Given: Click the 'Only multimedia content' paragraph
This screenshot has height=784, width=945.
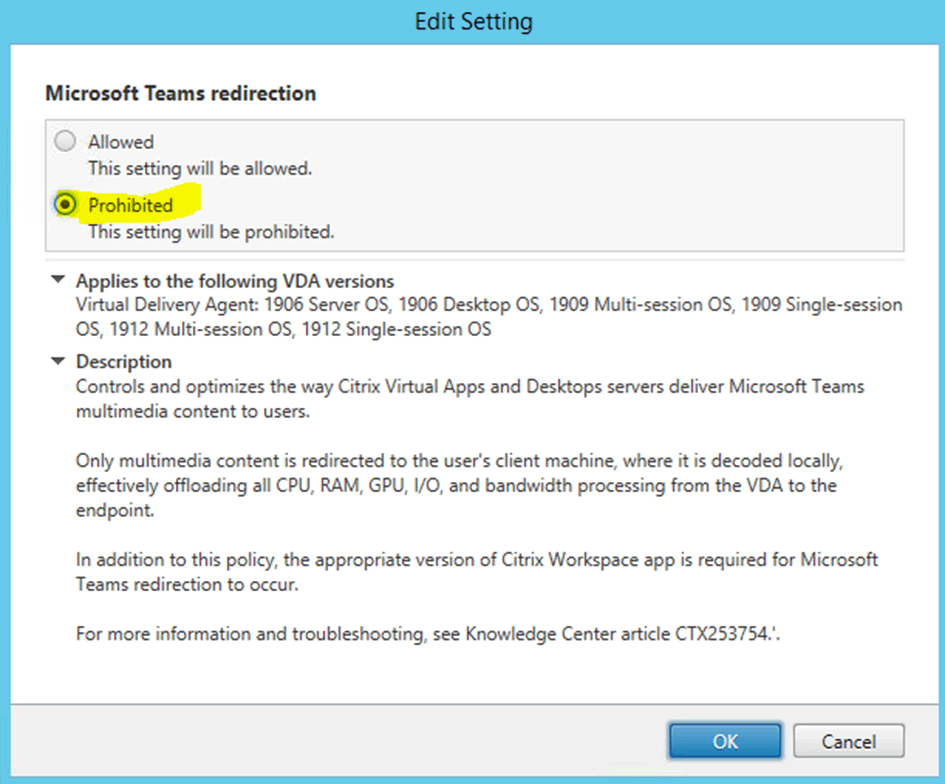Looking at the screenshot, I should point(459,485).
